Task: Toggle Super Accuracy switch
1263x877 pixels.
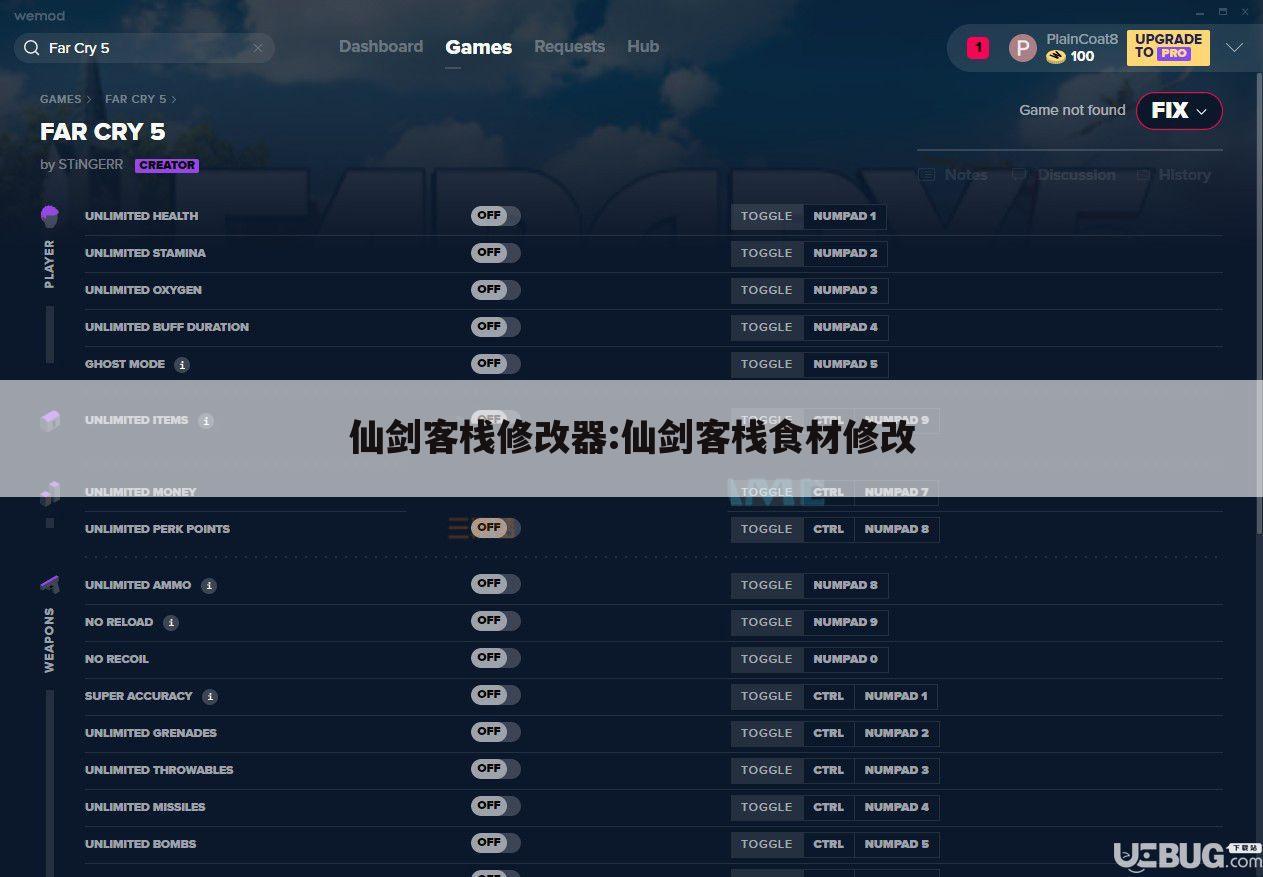Action: pos(496,695)
